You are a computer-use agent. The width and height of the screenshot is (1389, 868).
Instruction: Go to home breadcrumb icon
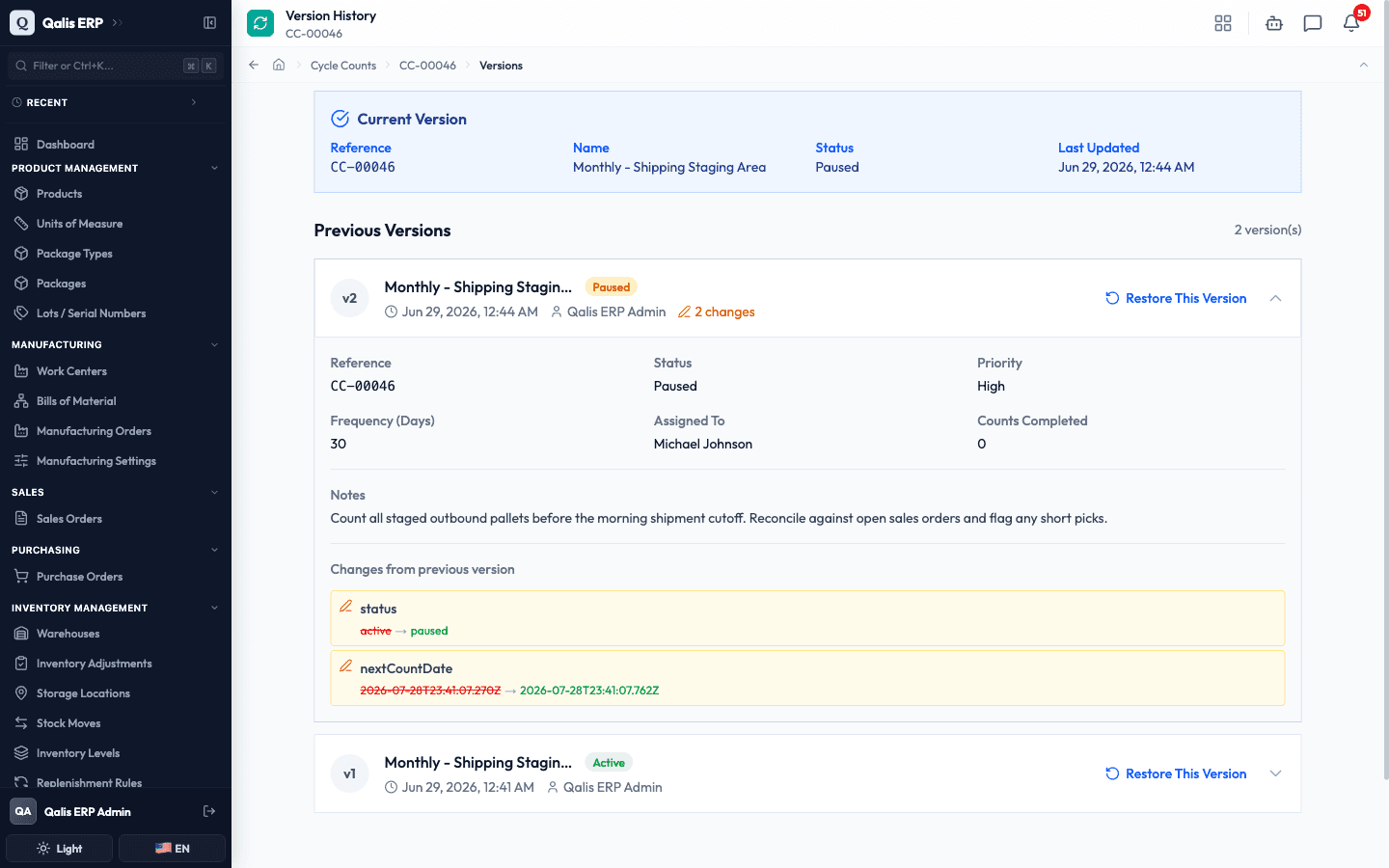pos(279,65)
